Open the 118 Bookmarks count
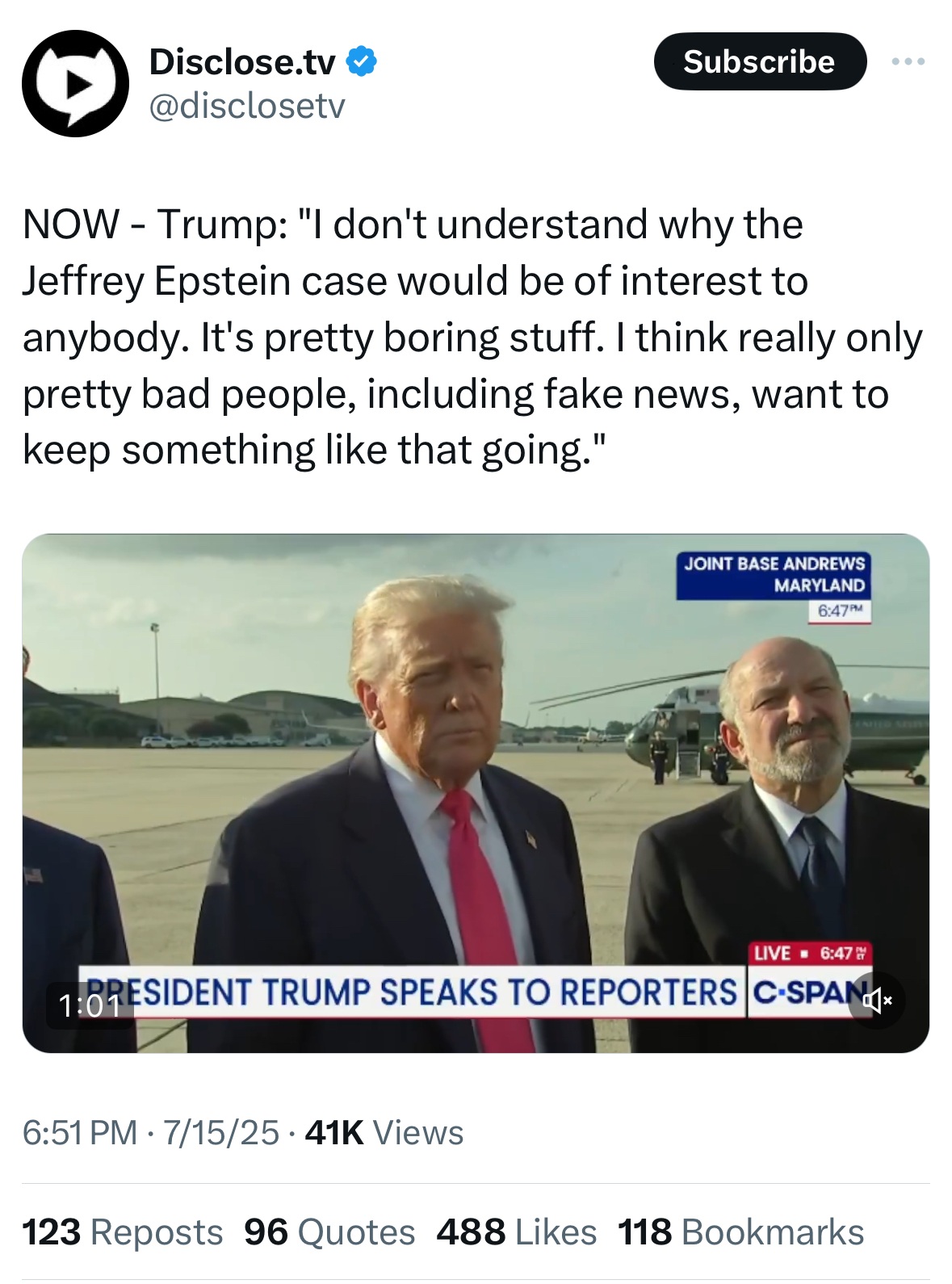The image size is (952, 1284). tap(741, 1232)
